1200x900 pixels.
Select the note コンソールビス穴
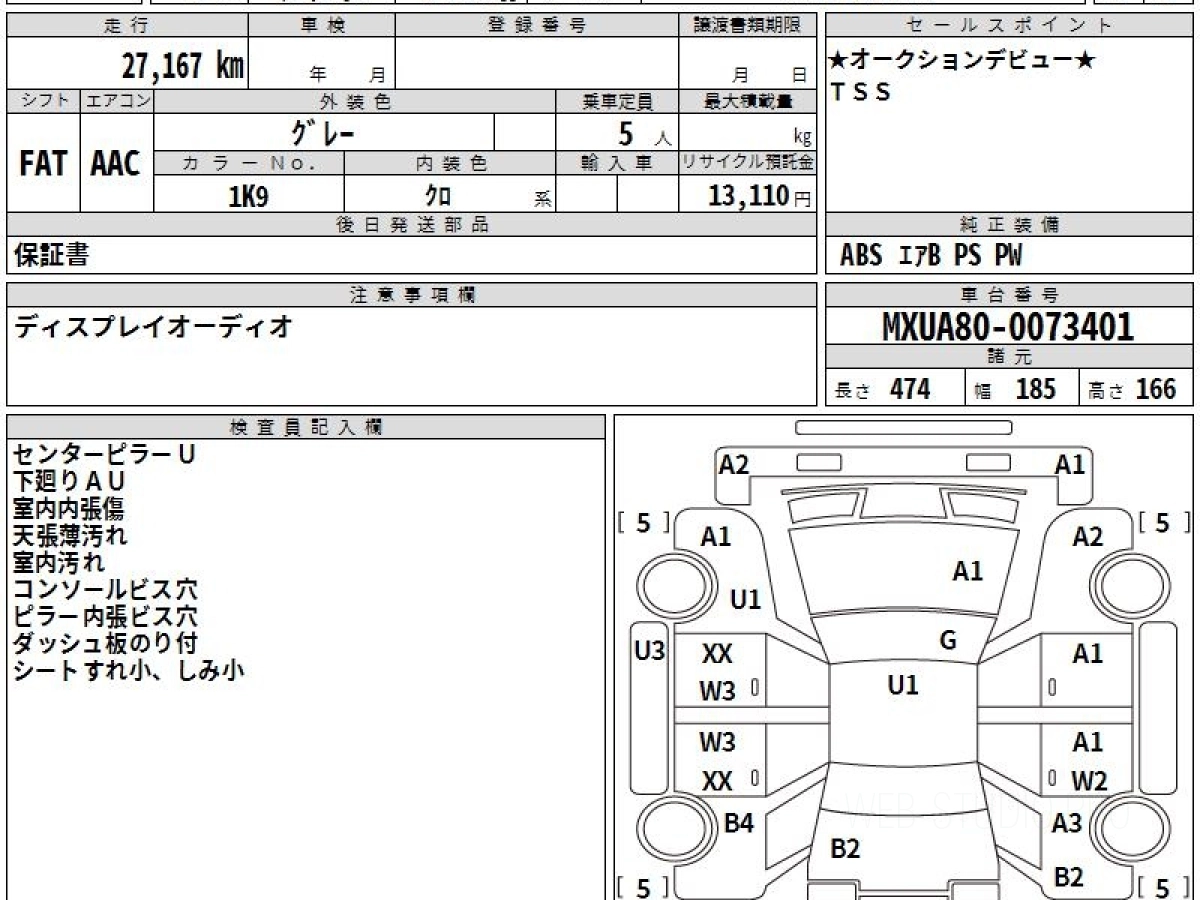pos(105,589)
